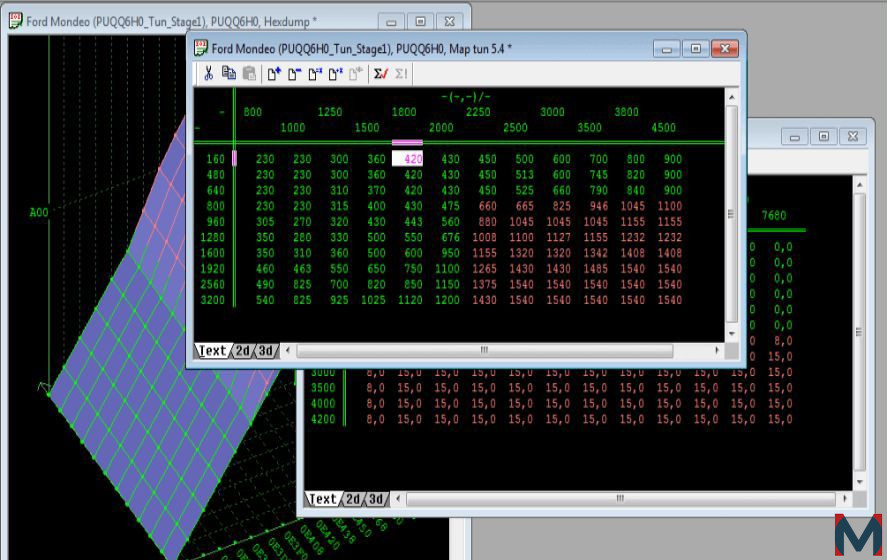Click row label 4200 in rear map window

coord(323,419)
